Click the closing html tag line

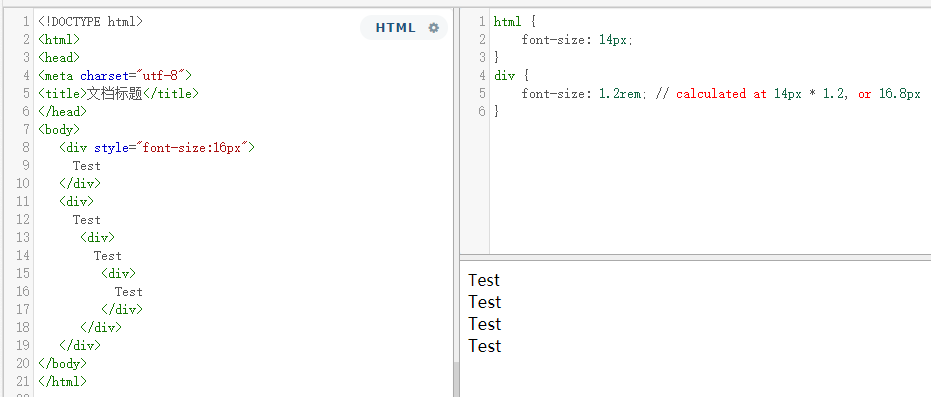[62, 382]
